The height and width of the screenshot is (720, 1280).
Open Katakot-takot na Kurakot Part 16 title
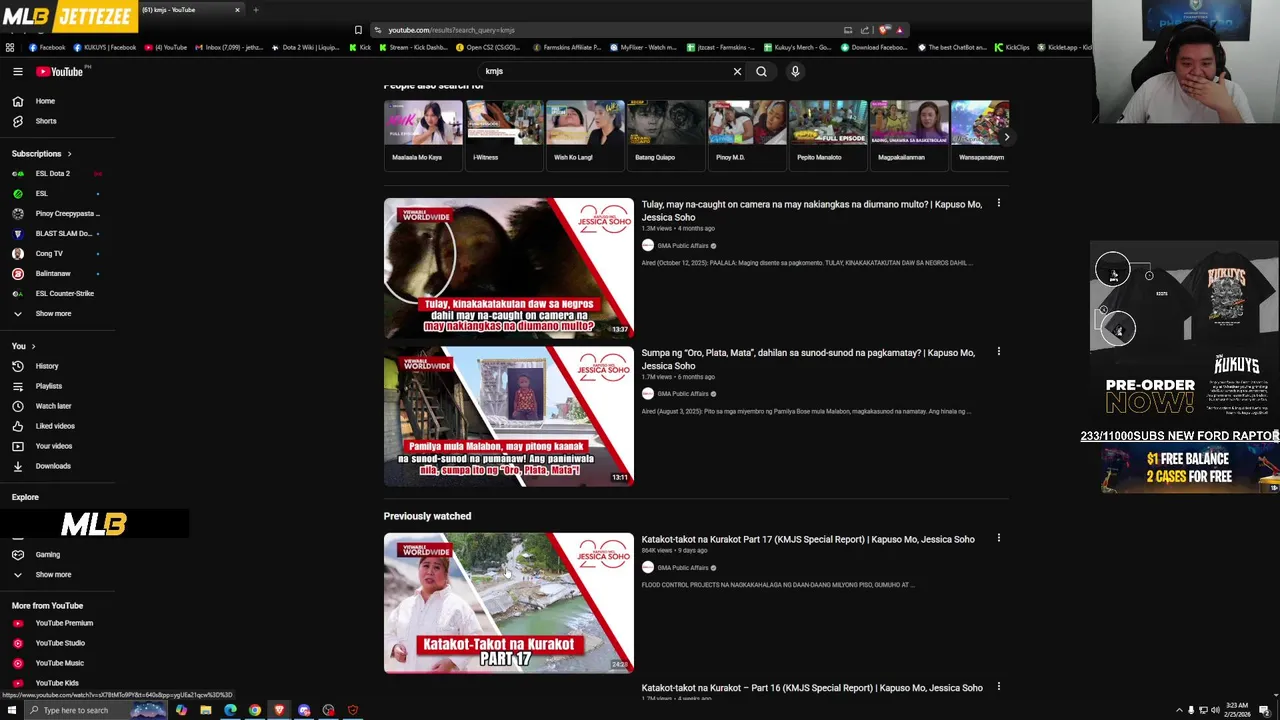(812, 688)
